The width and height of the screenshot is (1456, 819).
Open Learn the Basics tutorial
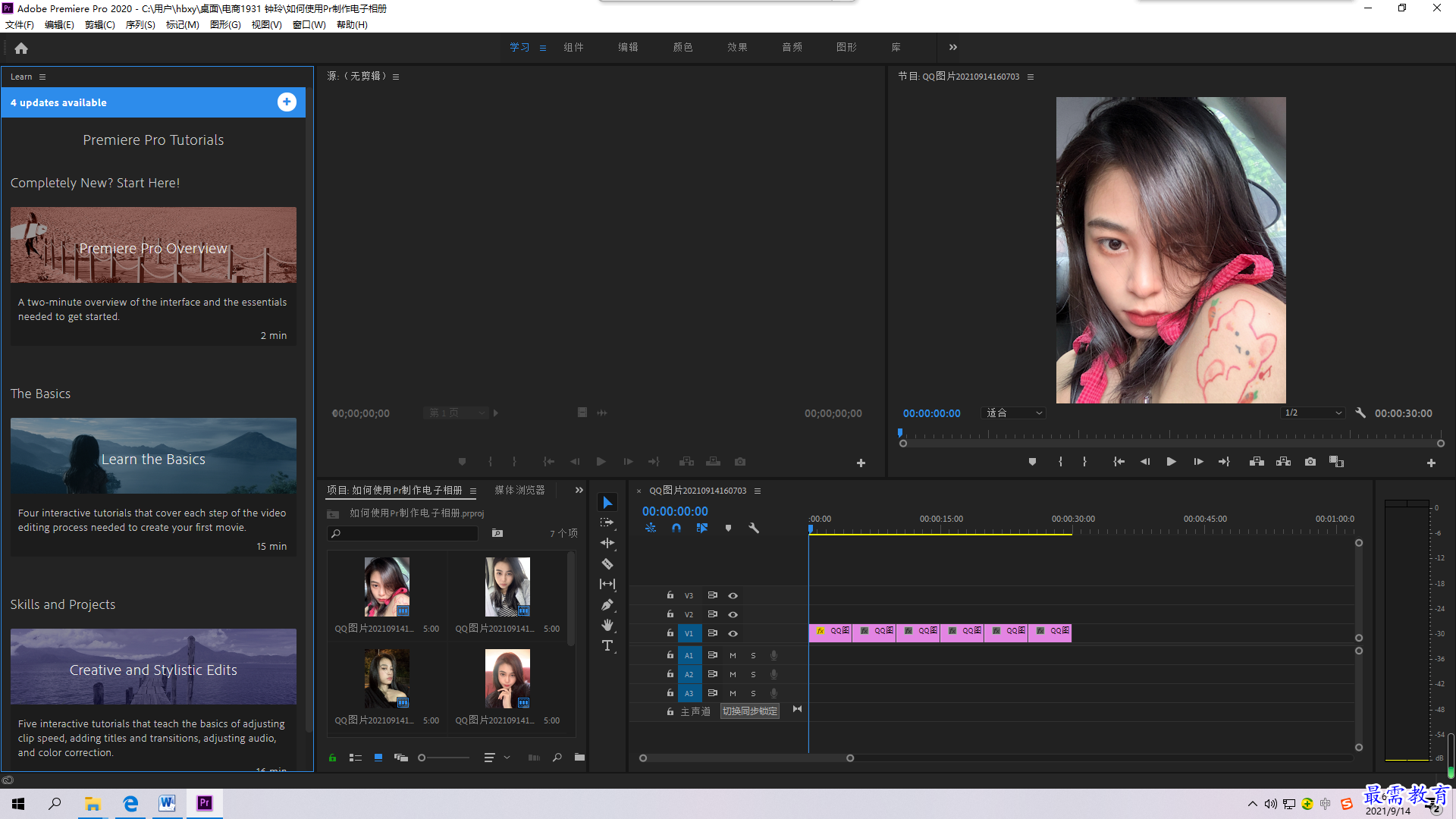(x=153, y=456)
